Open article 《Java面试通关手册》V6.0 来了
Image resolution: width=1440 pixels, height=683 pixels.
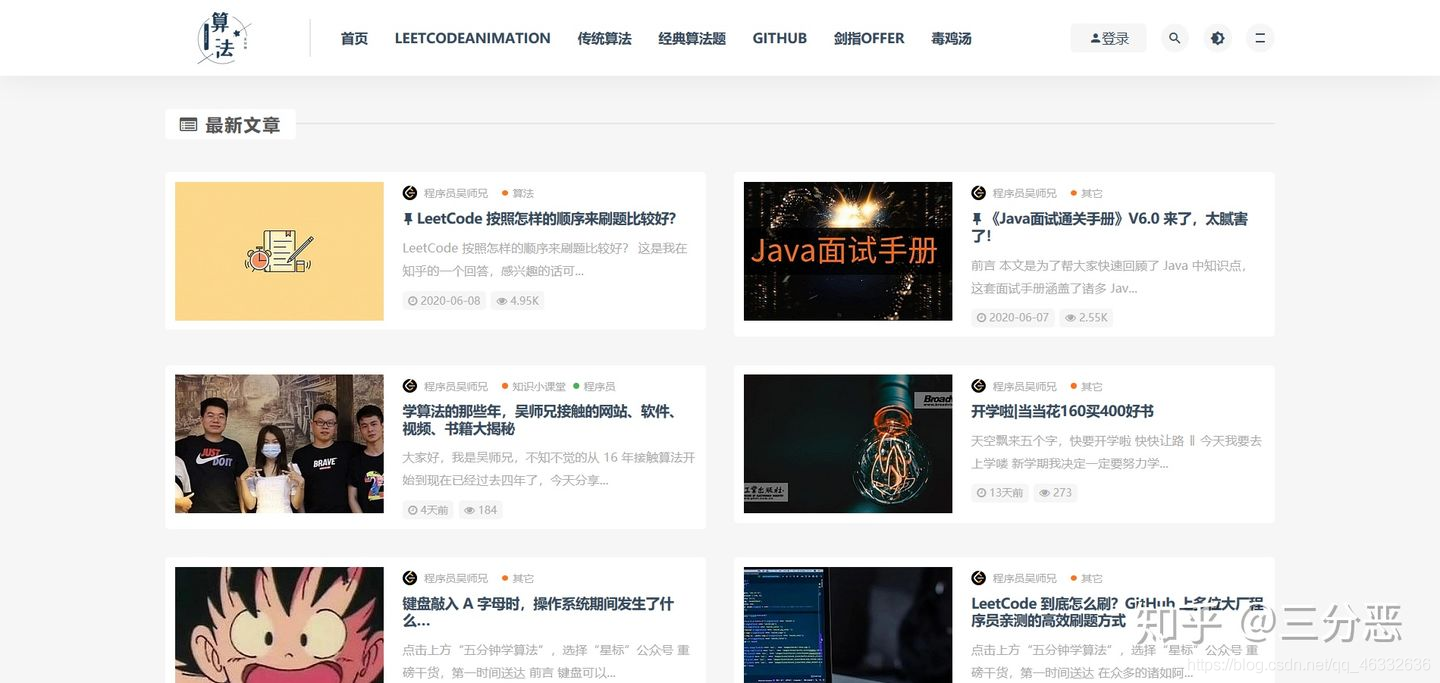[1109, 227]
